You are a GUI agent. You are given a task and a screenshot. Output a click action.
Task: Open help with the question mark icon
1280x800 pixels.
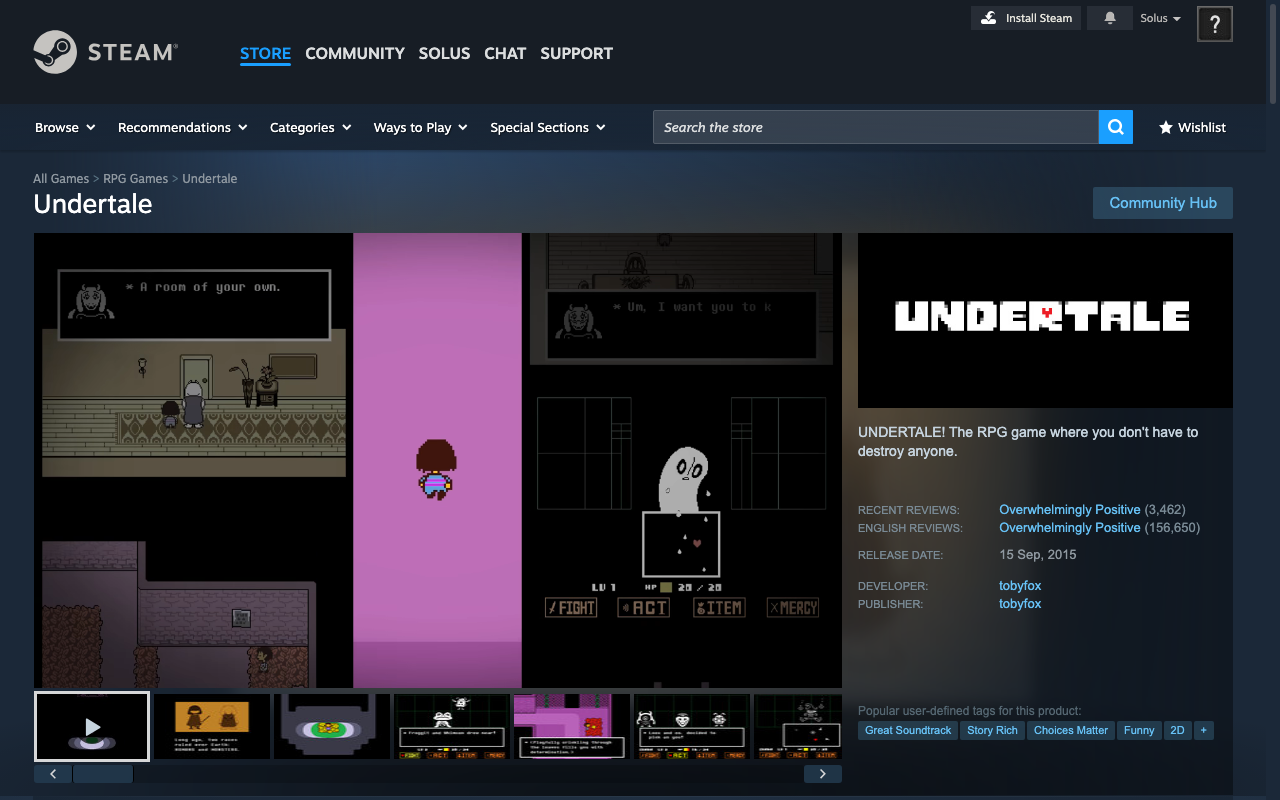(1214, 23)
